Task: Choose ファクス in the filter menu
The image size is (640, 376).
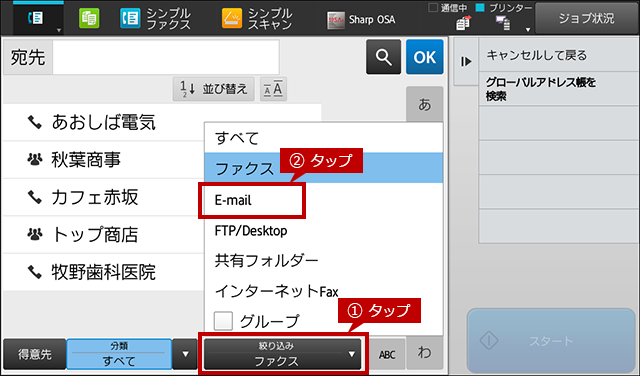Action: pos(323,168)
